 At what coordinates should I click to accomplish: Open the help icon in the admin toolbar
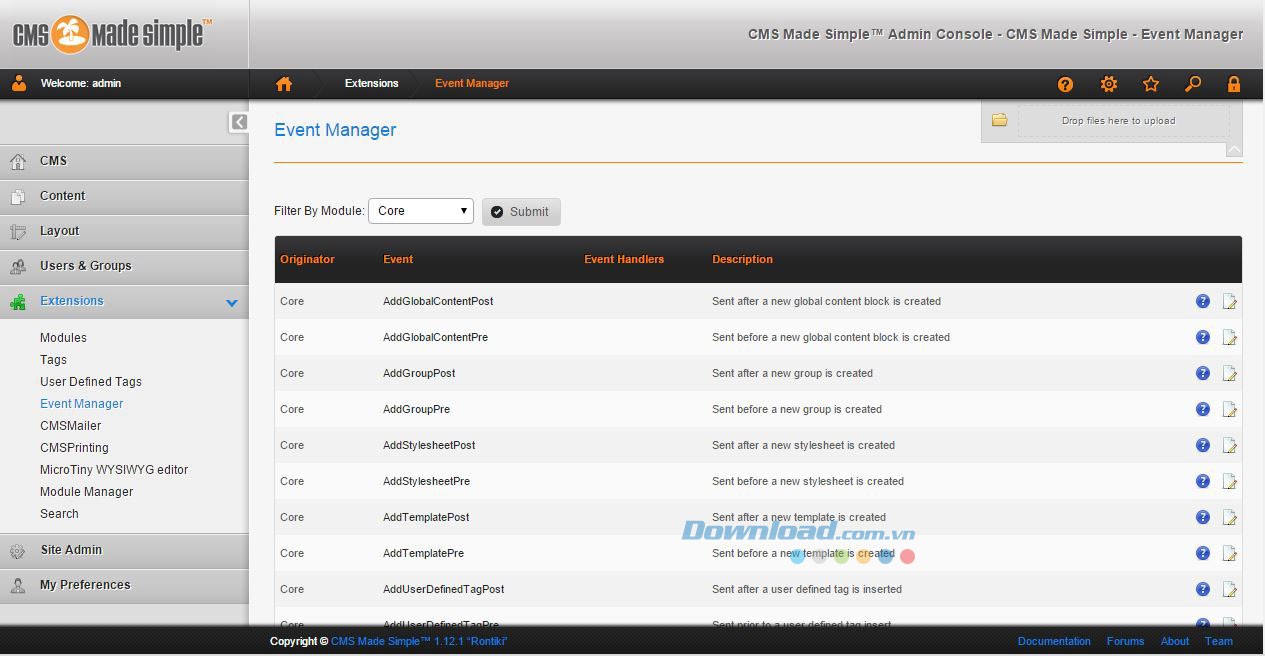click(x=1065, y=84)
